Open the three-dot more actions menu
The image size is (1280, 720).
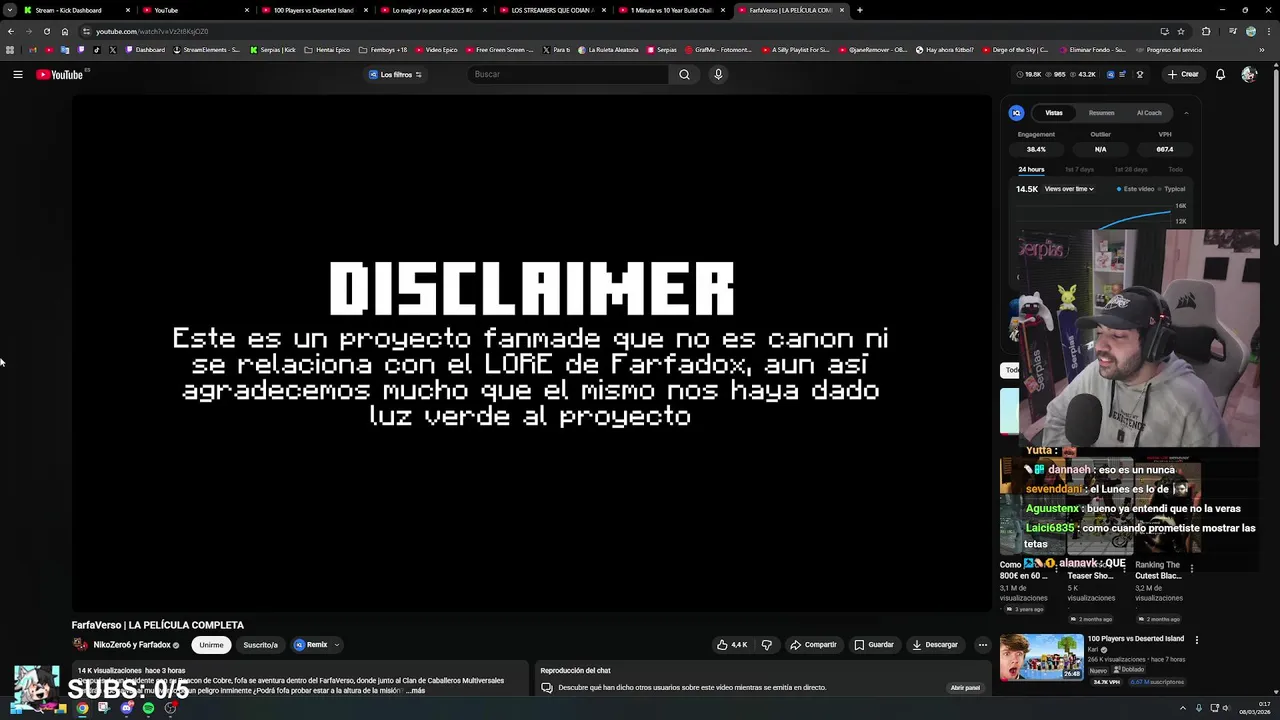pos(982,645)
